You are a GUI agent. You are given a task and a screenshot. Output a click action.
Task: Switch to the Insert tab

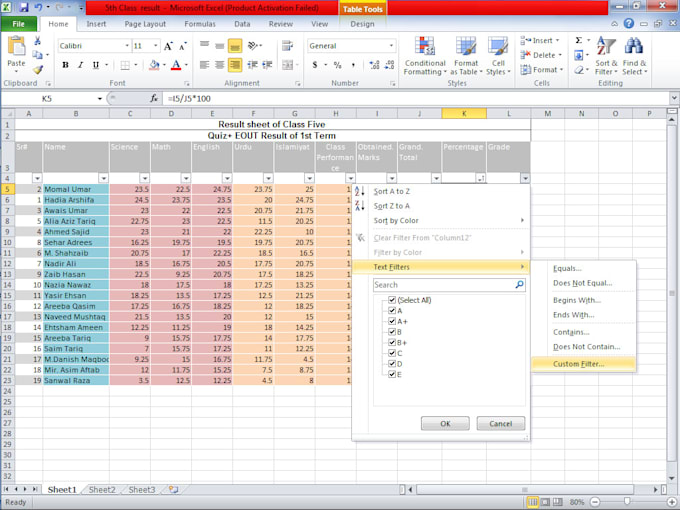tap(96, 24)
